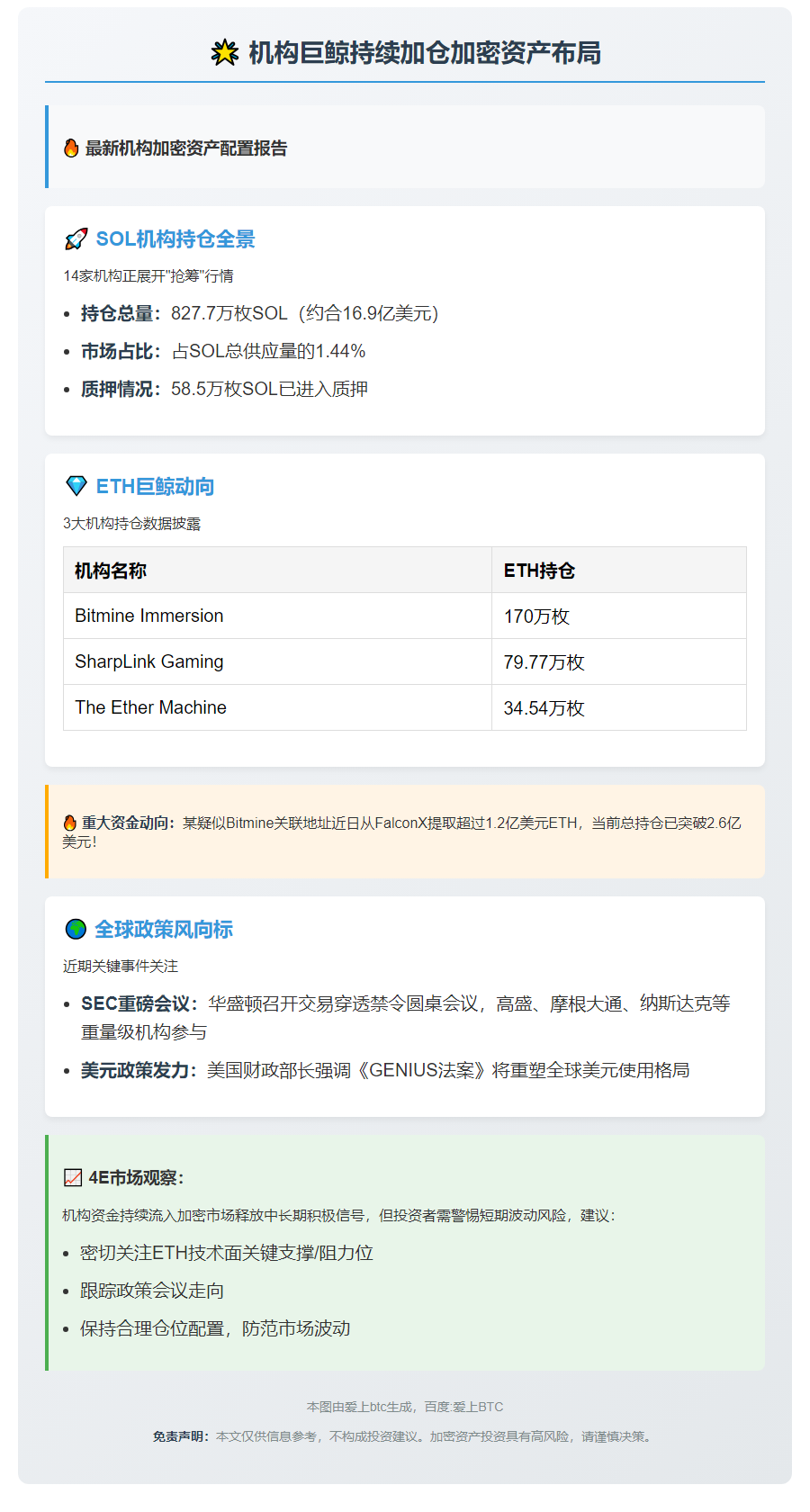Click the heading 4E市场观察

tap(136, 1178)
